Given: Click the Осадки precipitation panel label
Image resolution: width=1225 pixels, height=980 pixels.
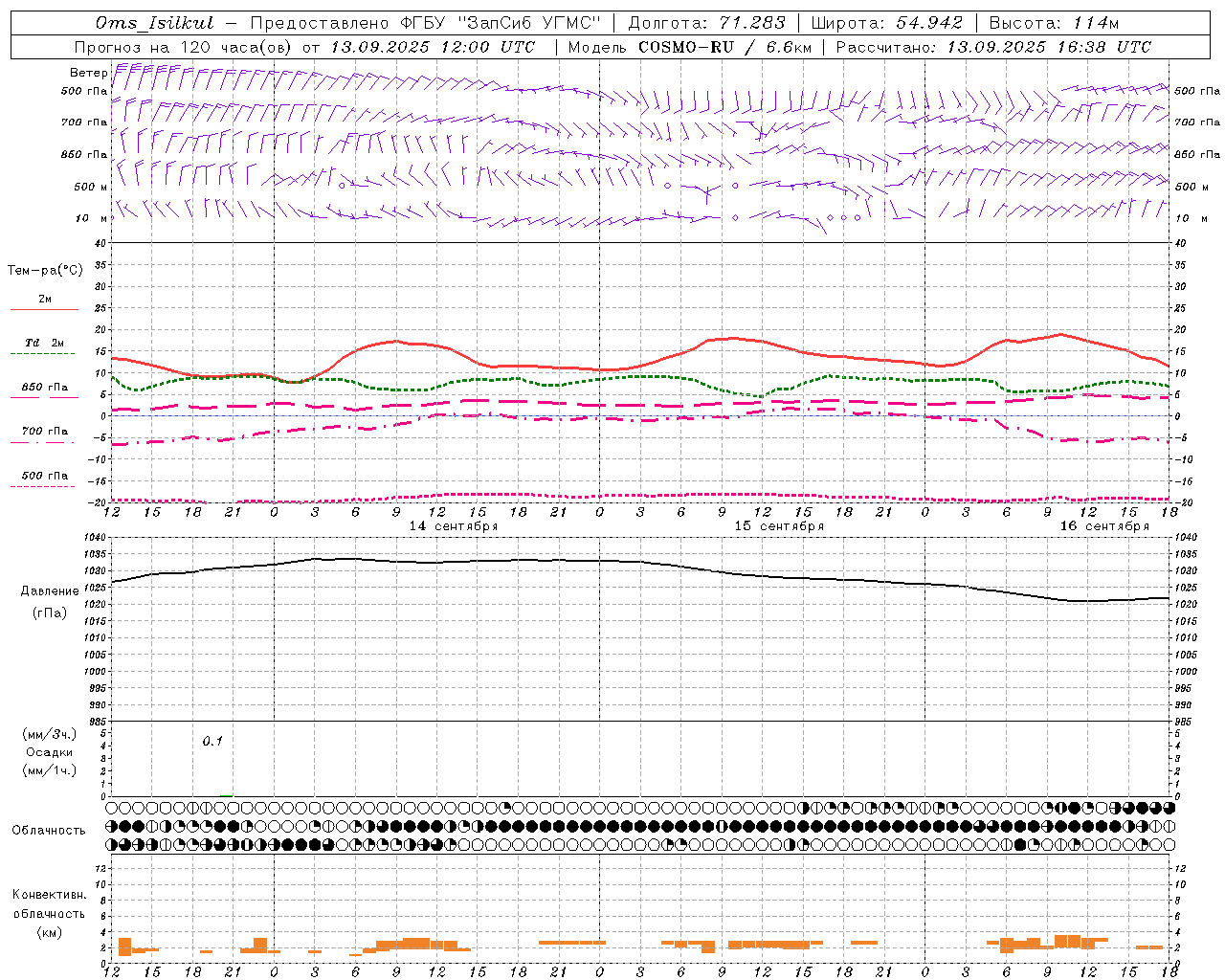Looking at the screenshot, I should (x=50, y=752).
